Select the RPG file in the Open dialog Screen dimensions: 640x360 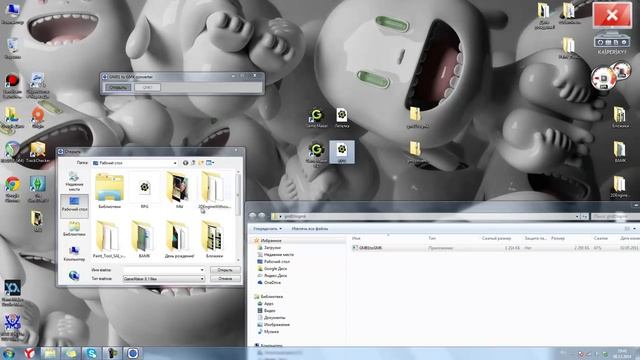pyautogui.click(x=144, y=191)
